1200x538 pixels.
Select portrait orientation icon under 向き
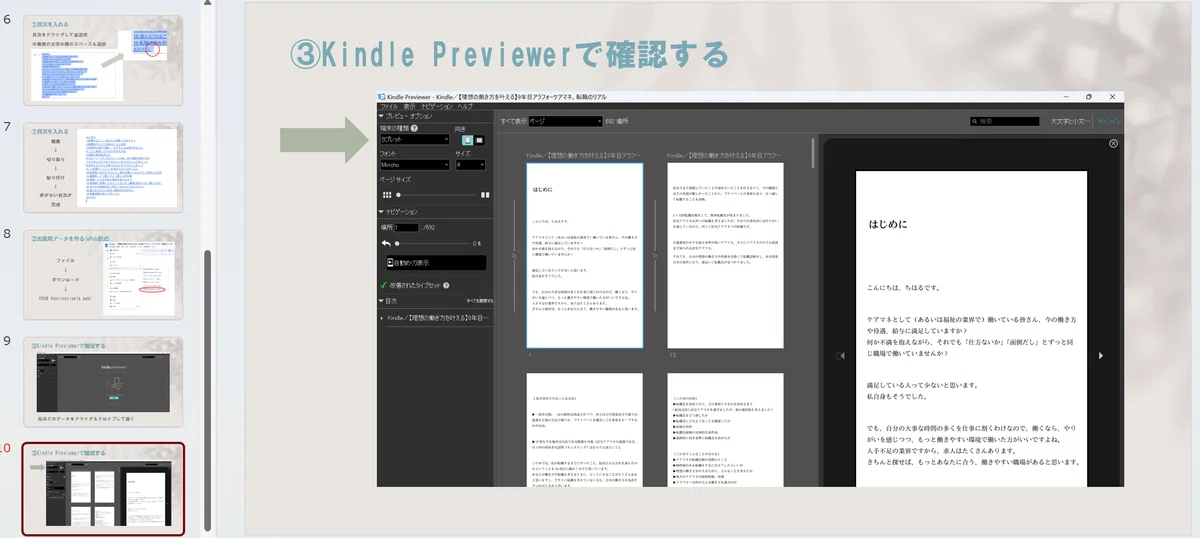coord(467,140)
